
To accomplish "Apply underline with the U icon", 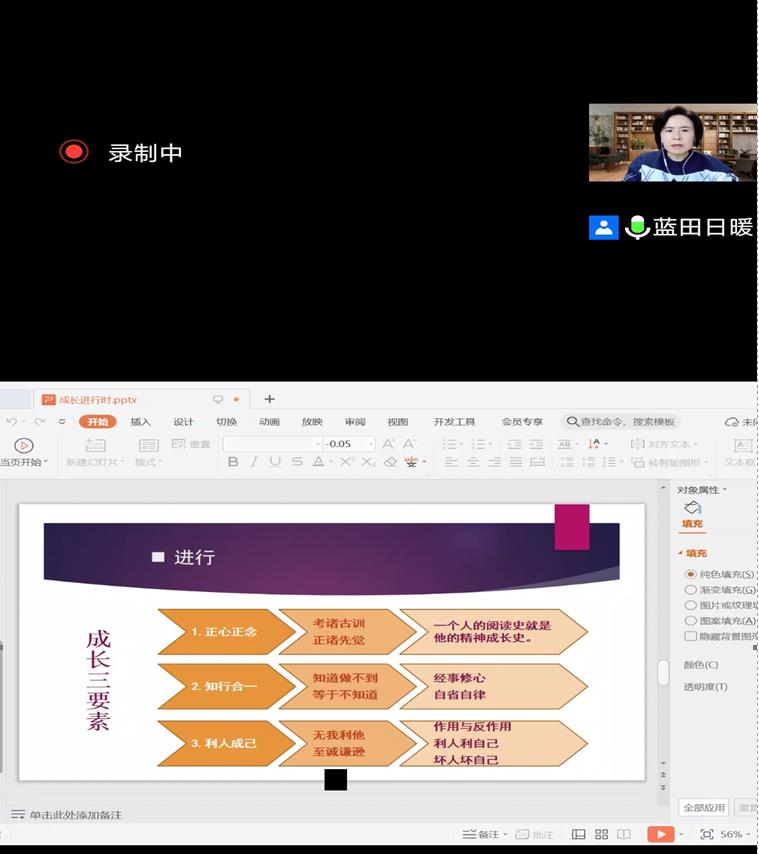I will [x=275, y=462].
